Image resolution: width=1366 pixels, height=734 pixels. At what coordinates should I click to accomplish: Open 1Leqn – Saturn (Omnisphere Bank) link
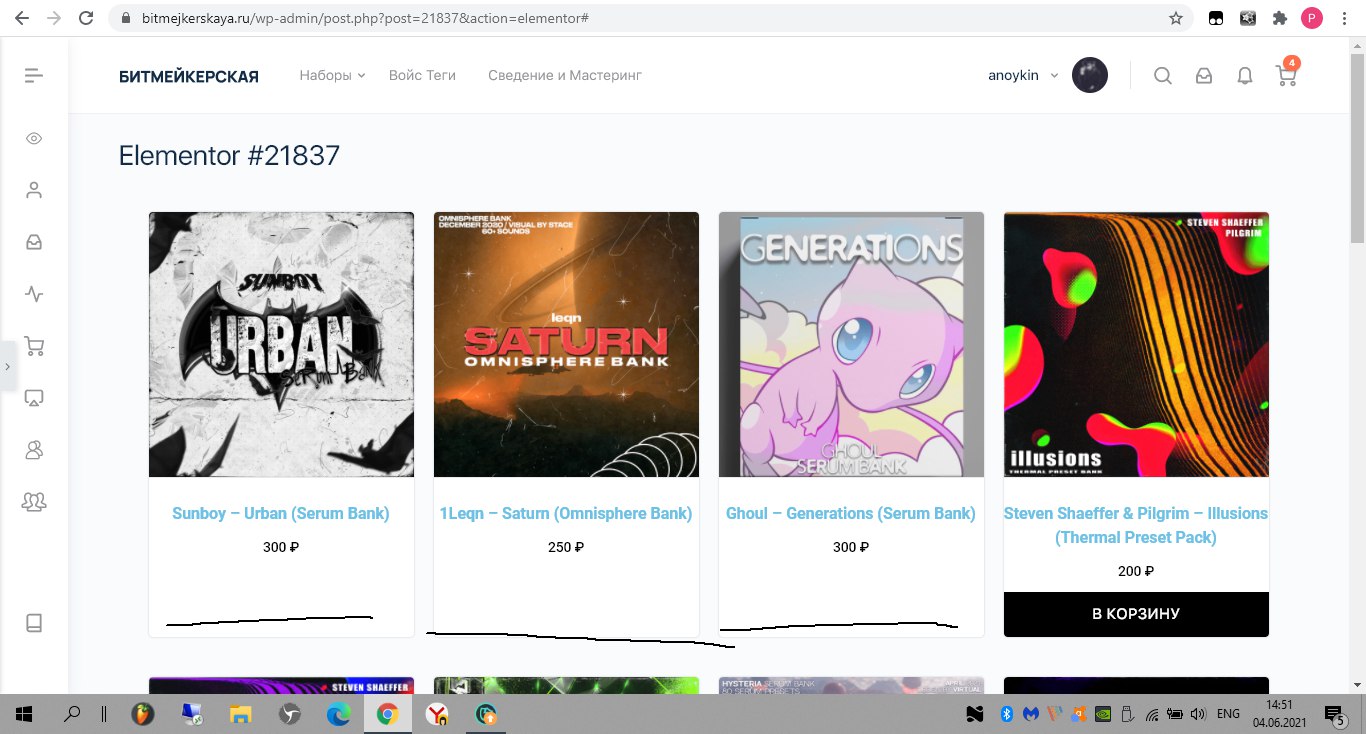(566, 513)
